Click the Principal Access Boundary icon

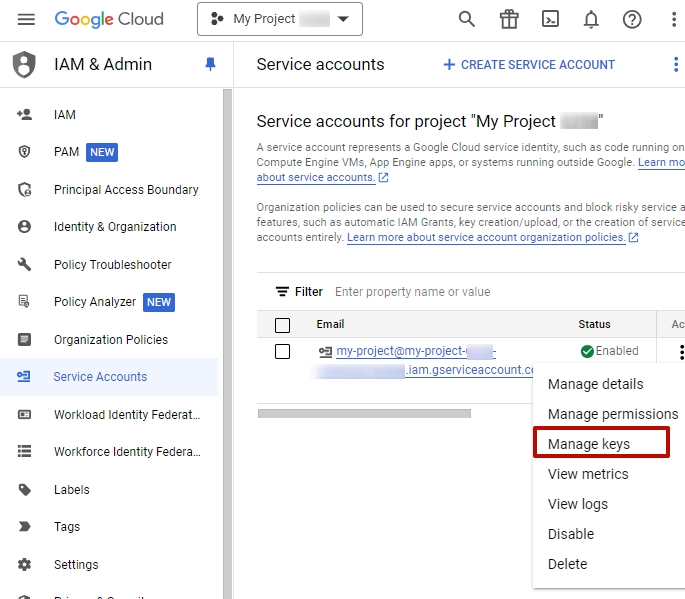tap(24, 190)
